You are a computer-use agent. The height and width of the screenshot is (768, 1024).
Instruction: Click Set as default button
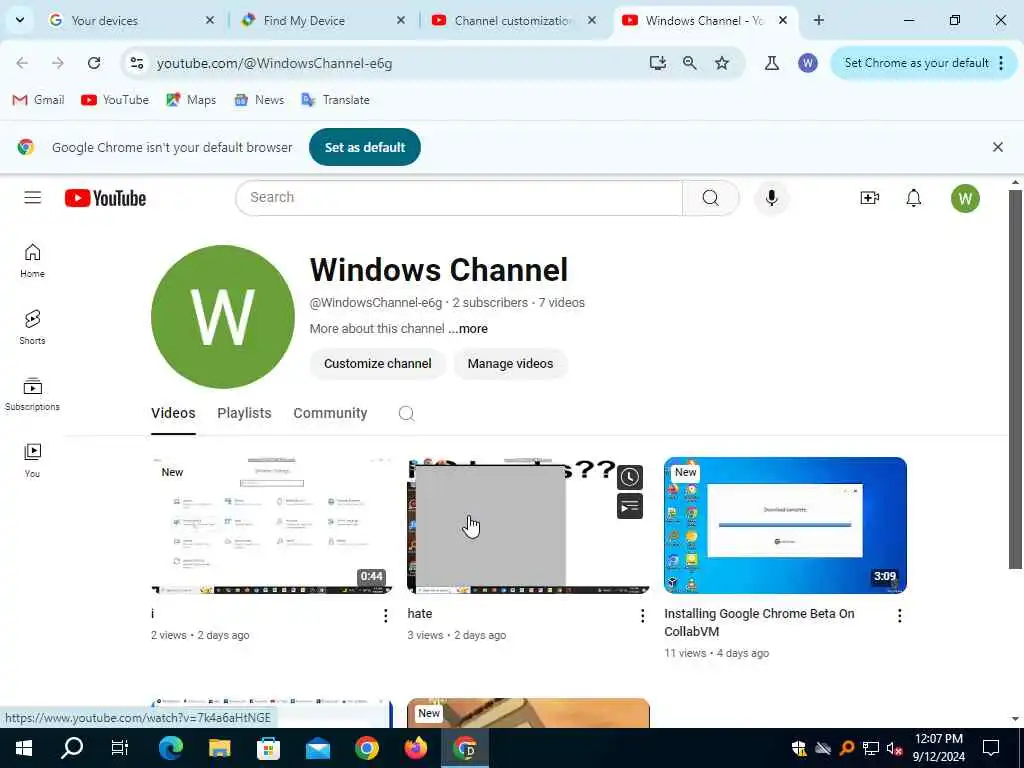pyautogui.click(x=364, y=147)
